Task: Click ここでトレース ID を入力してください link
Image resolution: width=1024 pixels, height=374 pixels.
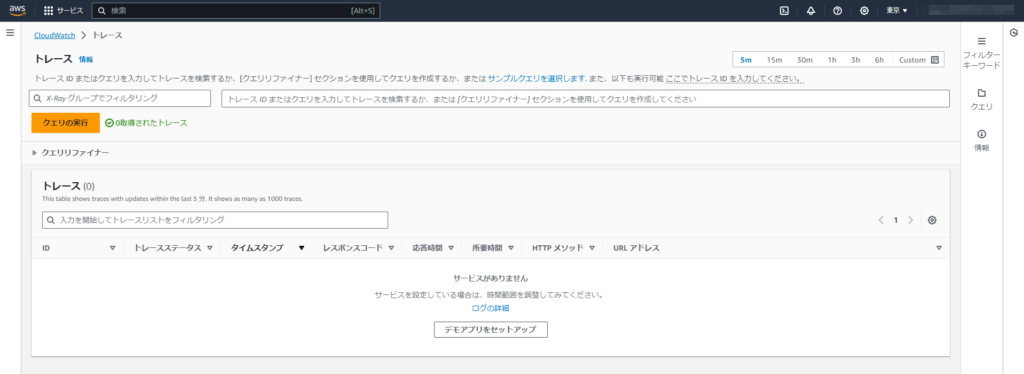Action: [x=734, y=78]
